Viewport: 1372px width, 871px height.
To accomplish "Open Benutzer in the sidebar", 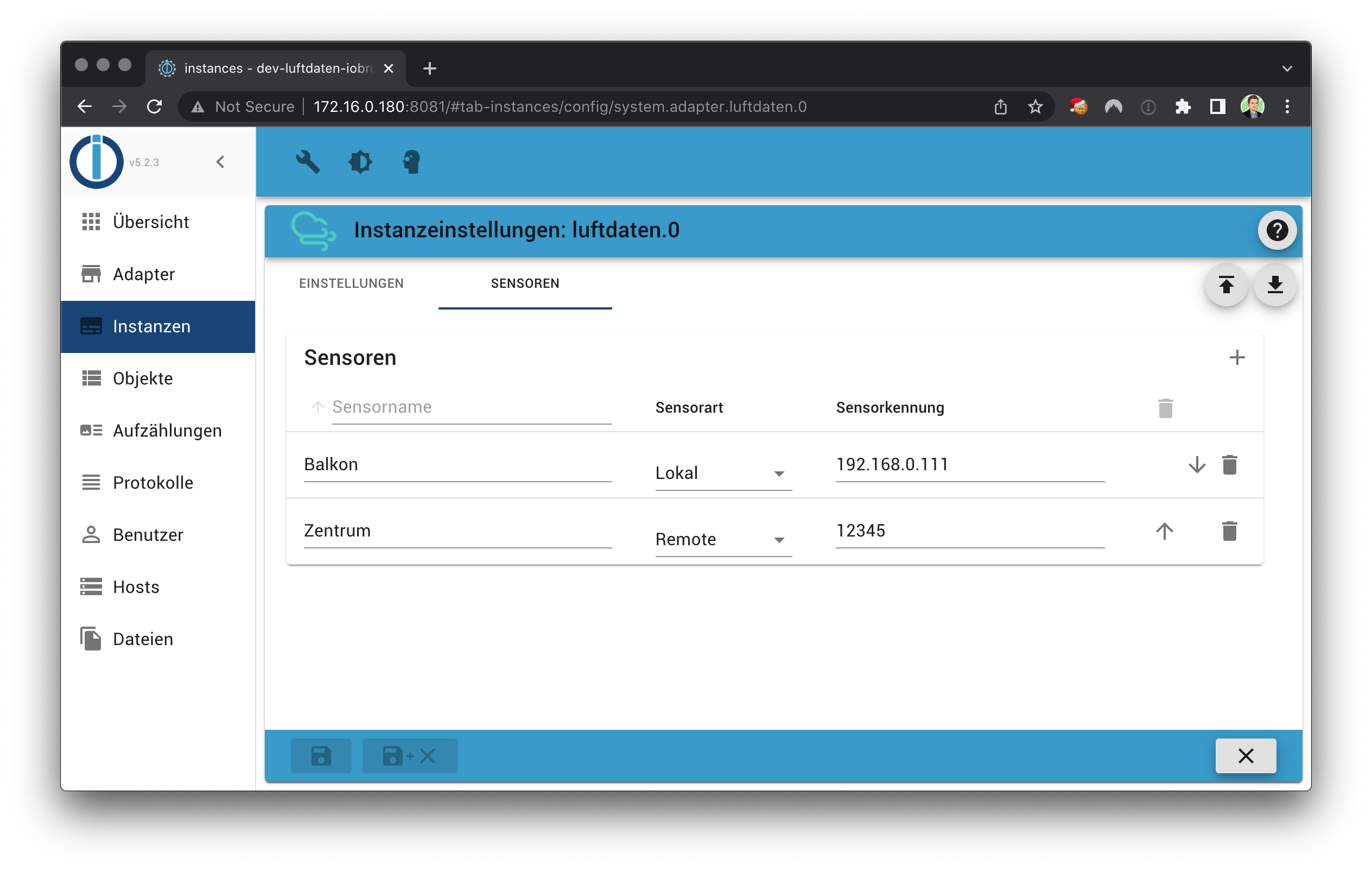I will 158,535.
